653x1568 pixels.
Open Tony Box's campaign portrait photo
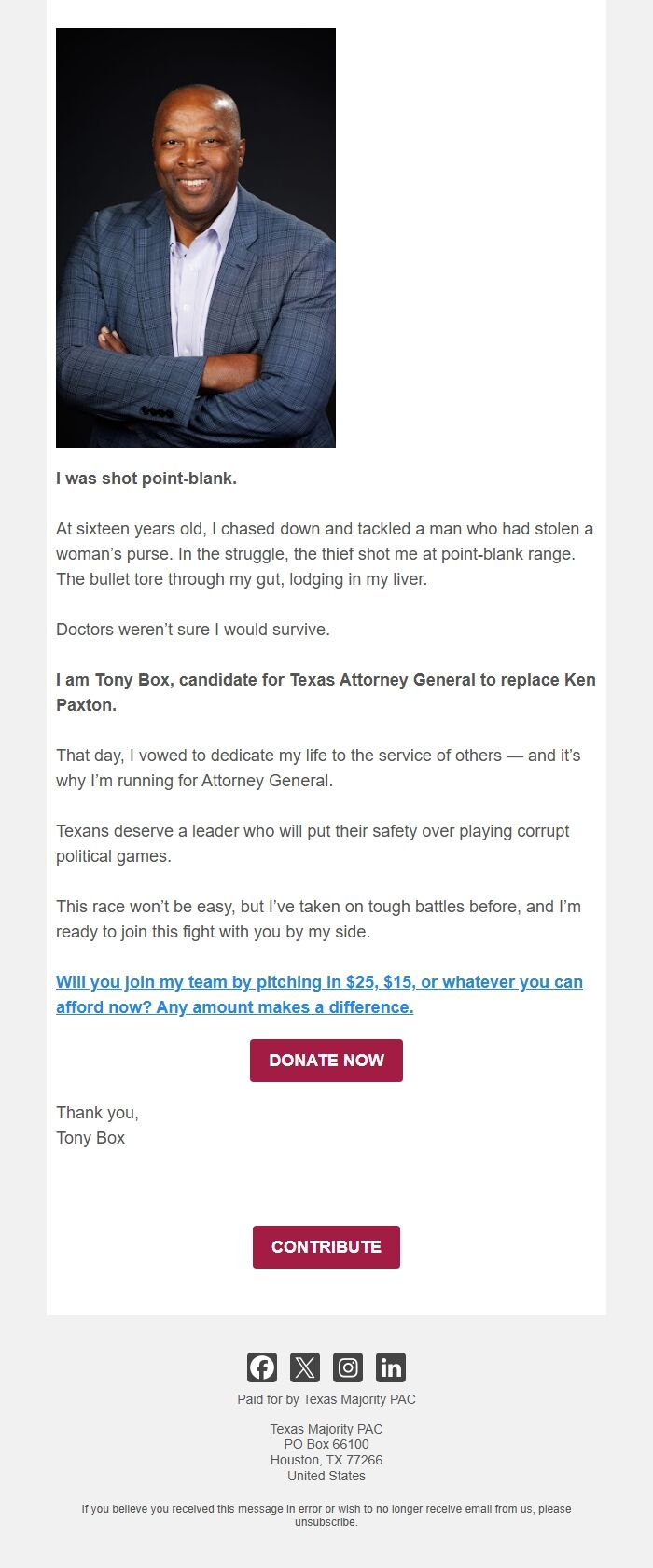[x=196, y=238]
